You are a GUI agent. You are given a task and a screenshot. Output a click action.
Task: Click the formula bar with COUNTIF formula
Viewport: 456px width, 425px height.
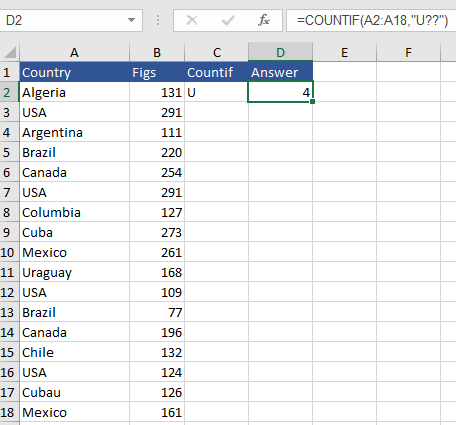[371, 20]
